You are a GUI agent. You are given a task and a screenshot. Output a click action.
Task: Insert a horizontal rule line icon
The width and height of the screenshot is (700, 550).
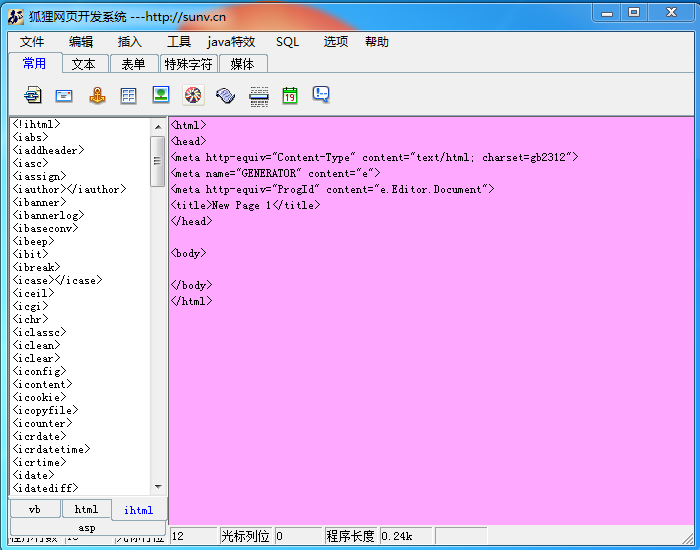(258, 96)
